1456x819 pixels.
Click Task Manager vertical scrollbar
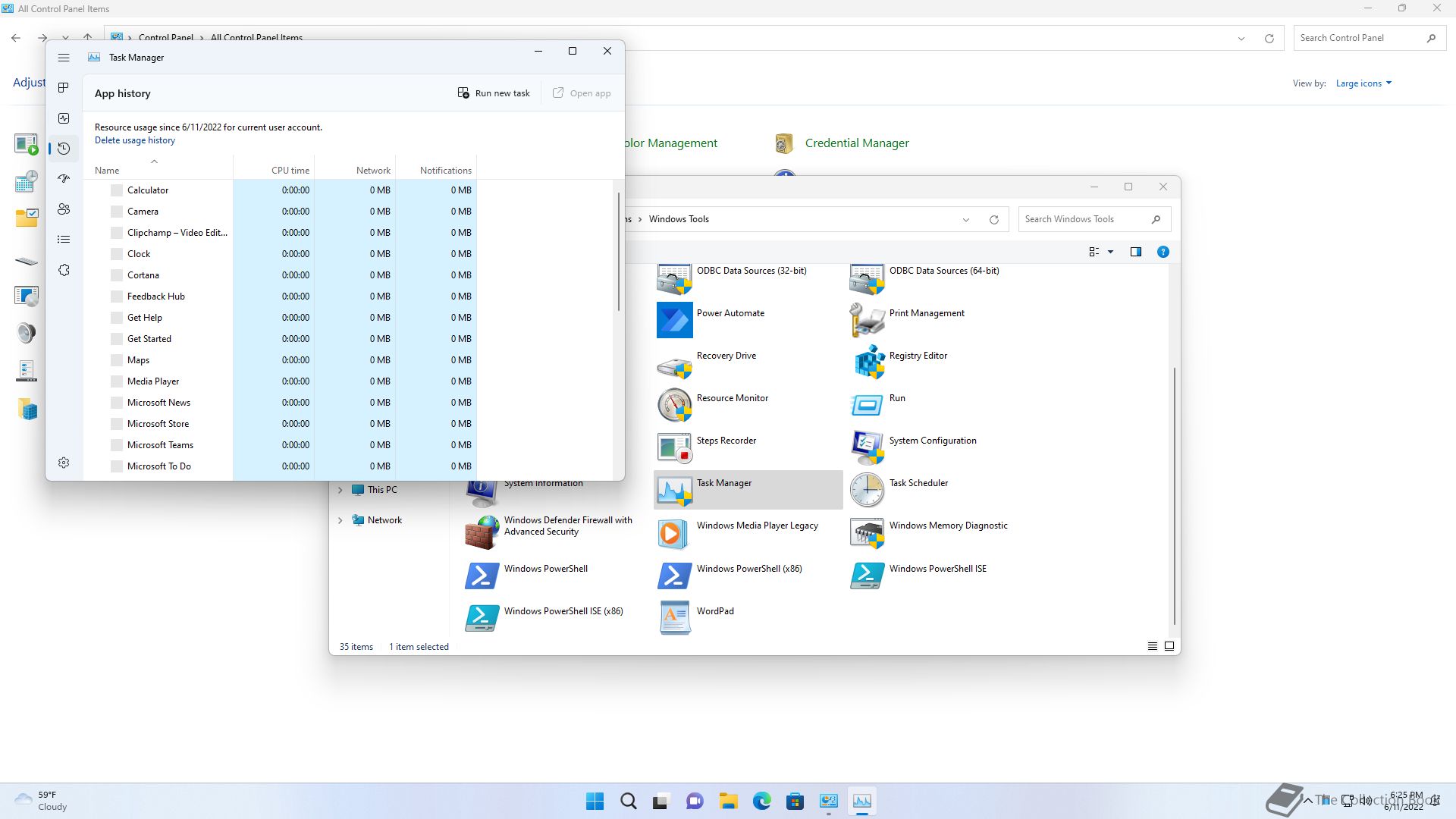619,251
